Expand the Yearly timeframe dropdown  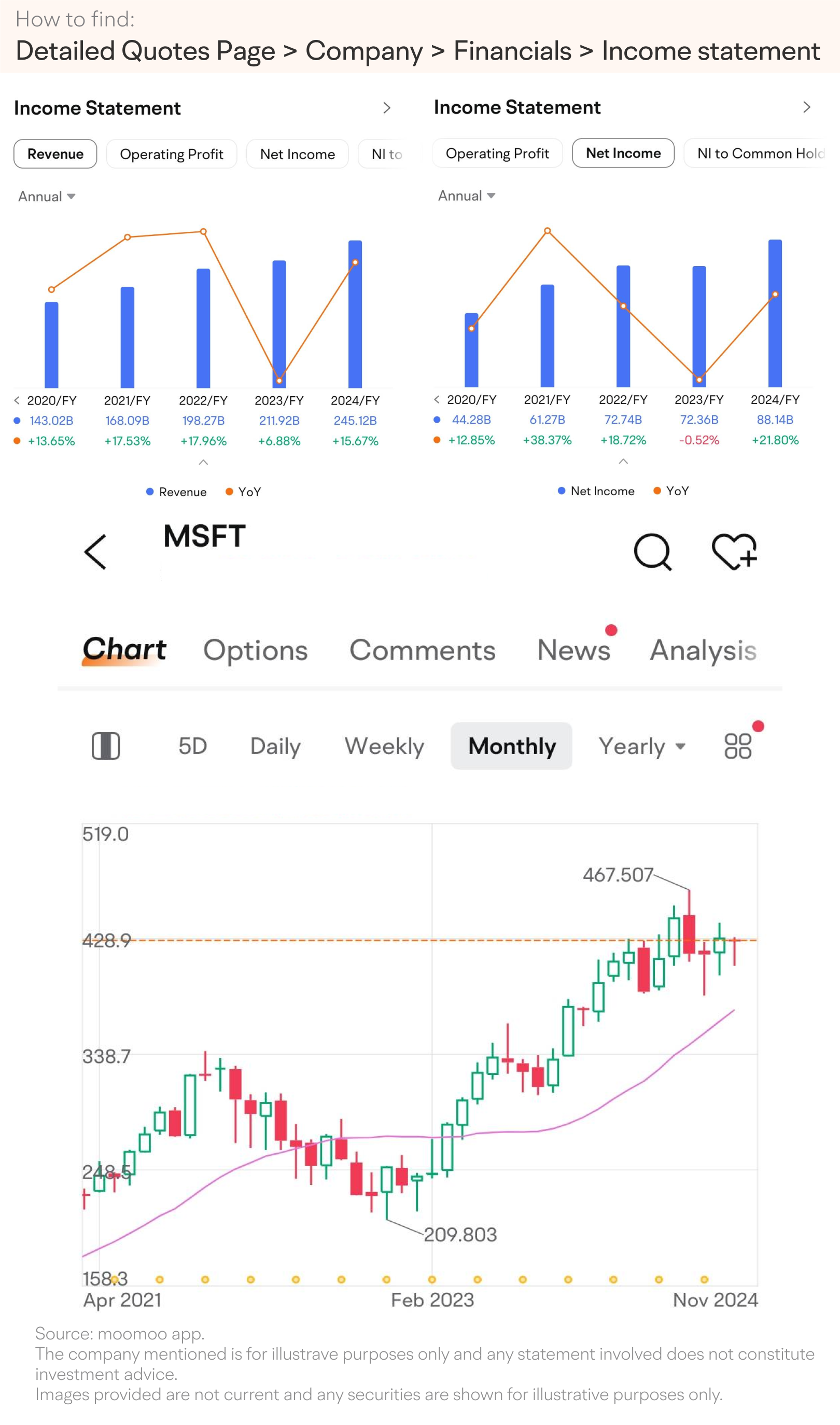pyautogui.click(x=642, y=746)
